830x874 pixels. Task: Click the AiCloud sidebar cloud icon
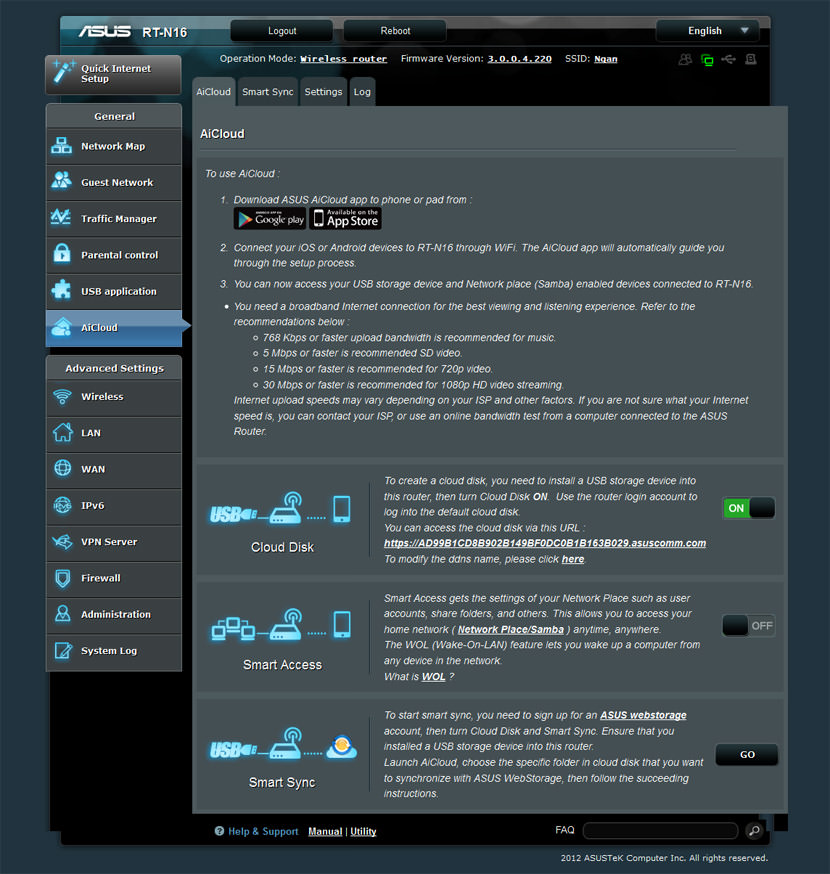pos(61,327)
